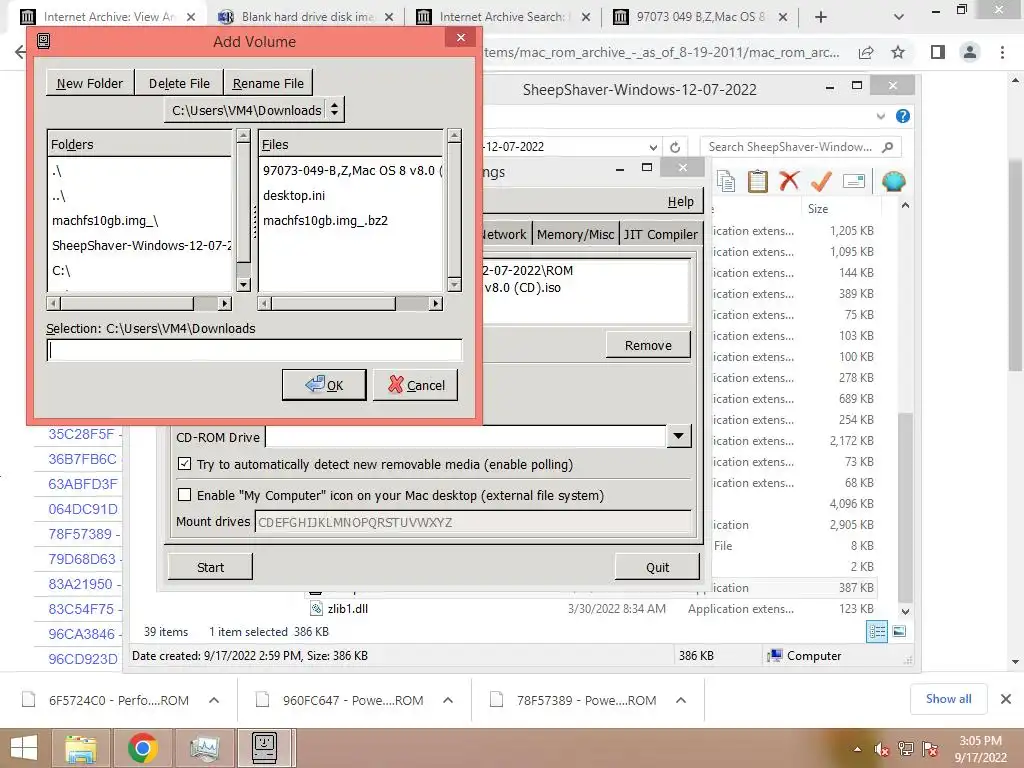
Task: Click Folders list vertical scrollbar down arrow
Action: [x=243, y=284]
